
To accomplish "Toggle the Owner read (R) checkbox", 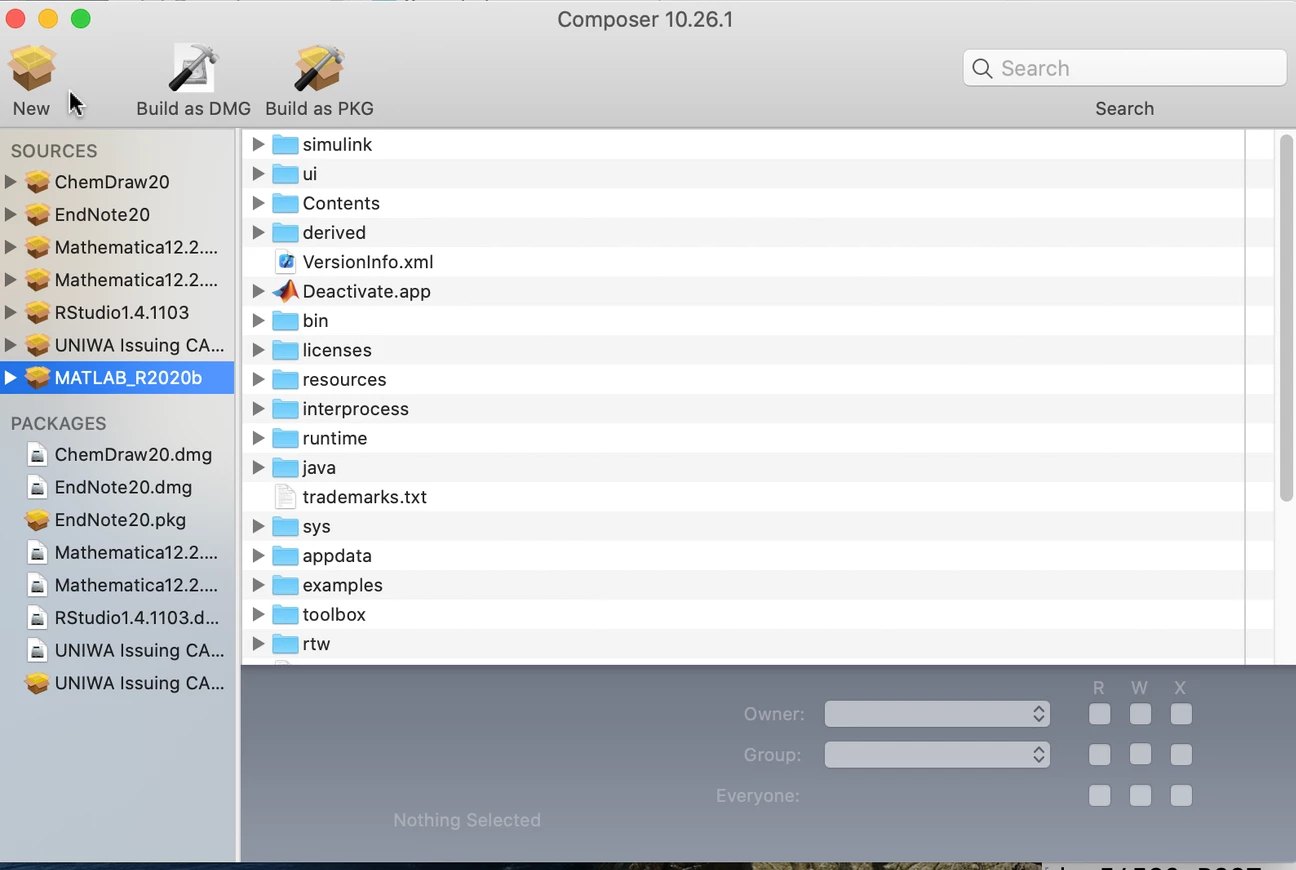I will tap(1099, 714).
